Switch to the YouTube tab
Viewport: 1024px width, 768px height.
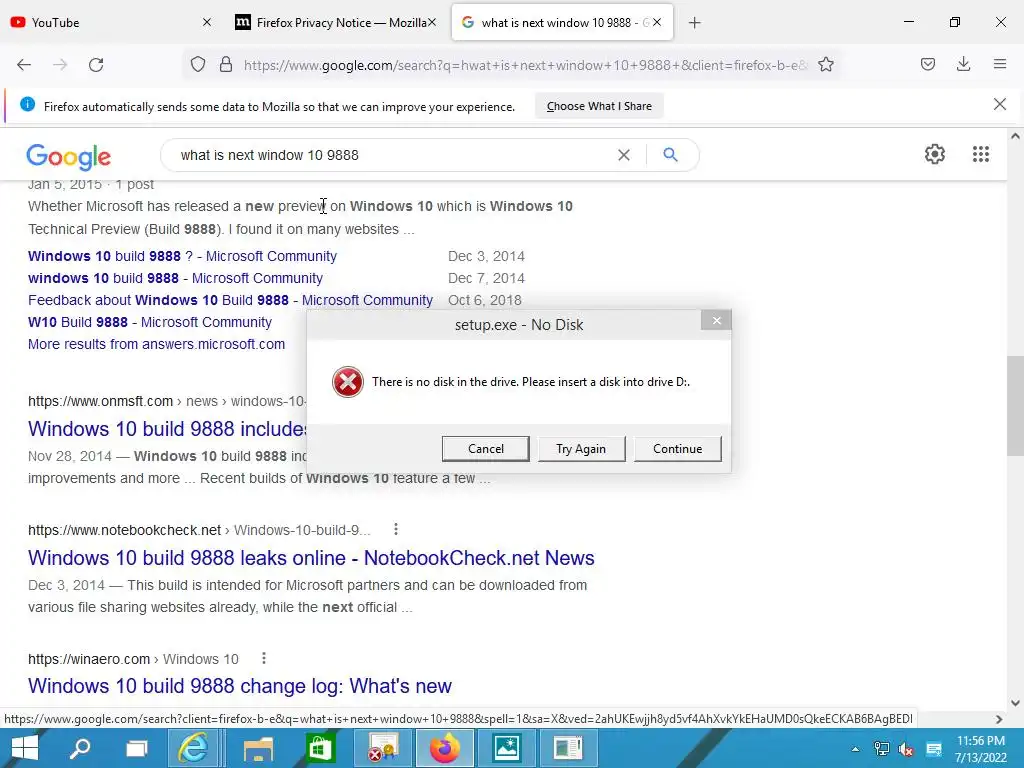(x=103, y=23)
